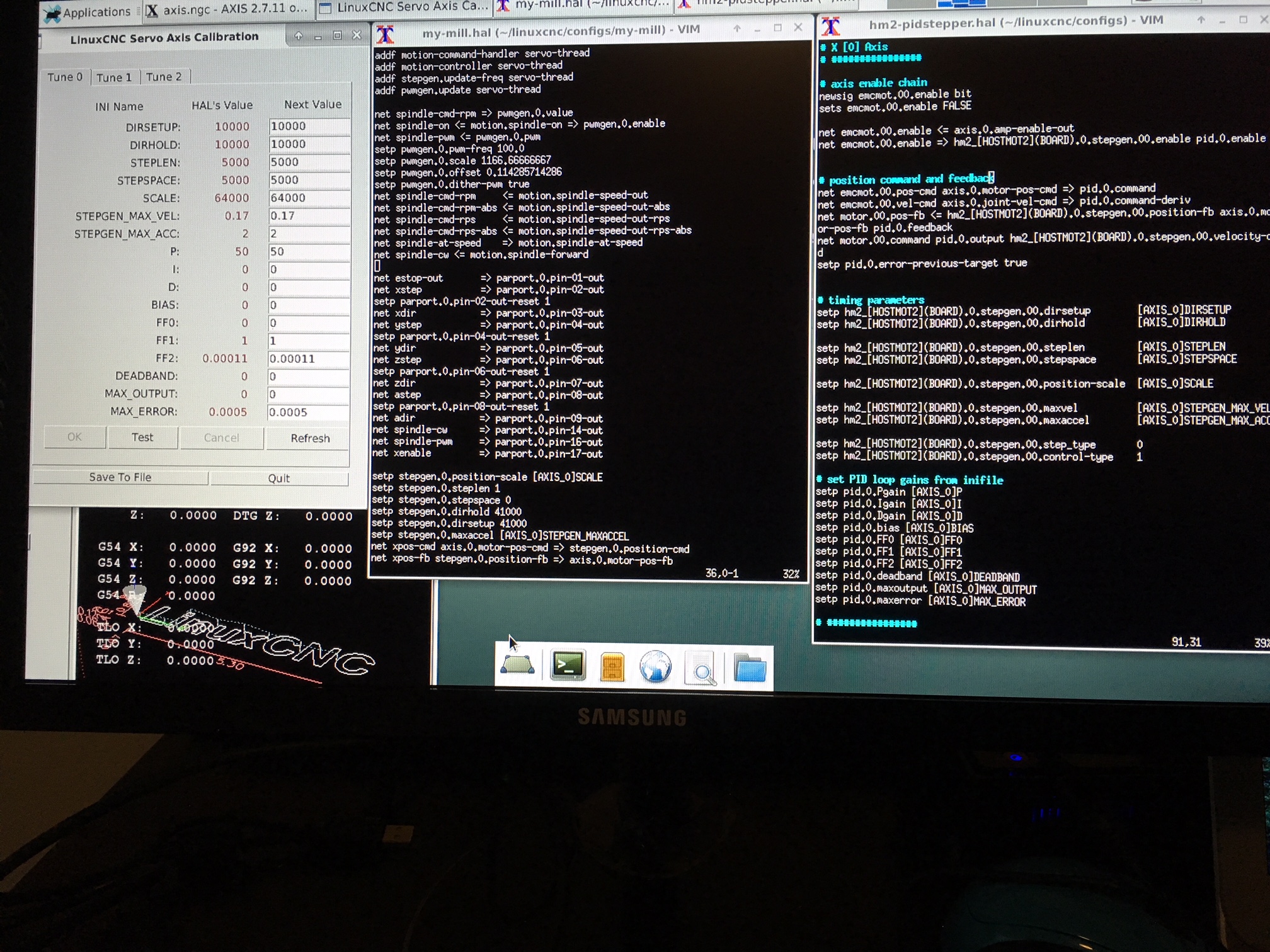Click 'net spindle-at-speed' line in my-mill.hal
This screenshot has height=952, width=1270.
point(508,242)
